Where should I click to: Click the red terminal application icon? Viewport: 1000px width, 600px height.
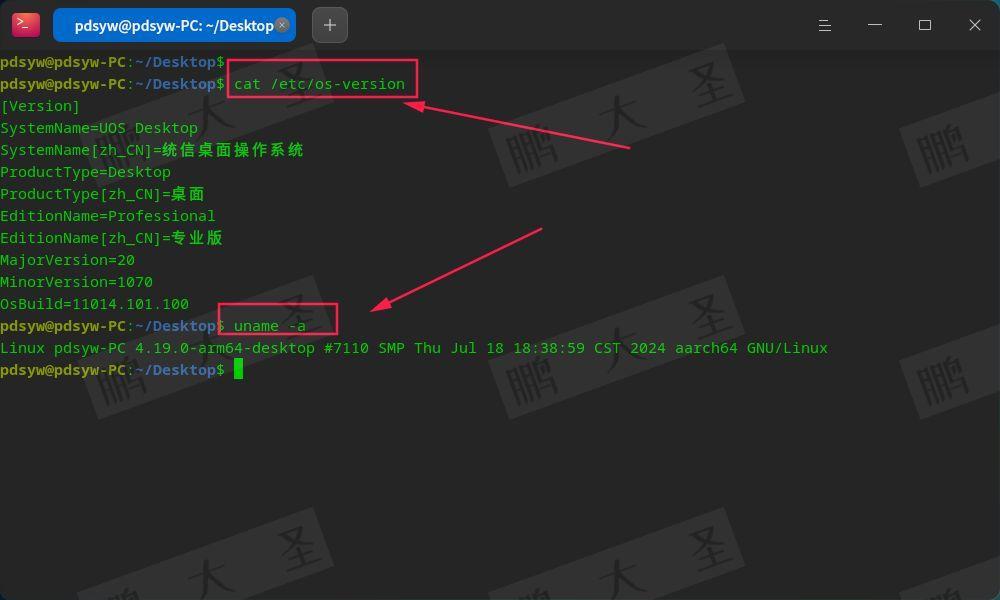point(26,25)
